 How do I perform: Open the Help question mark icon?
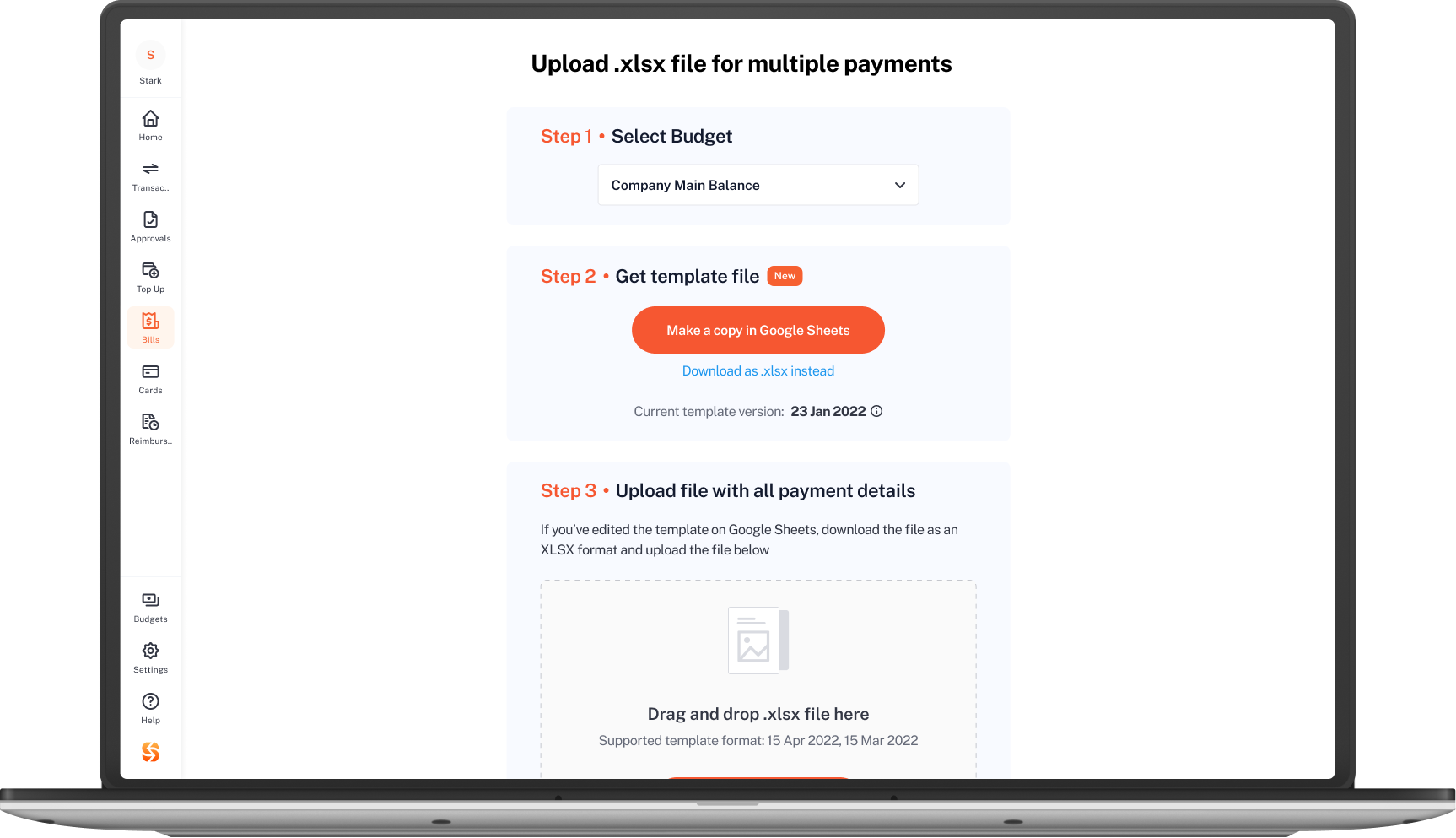150,708
